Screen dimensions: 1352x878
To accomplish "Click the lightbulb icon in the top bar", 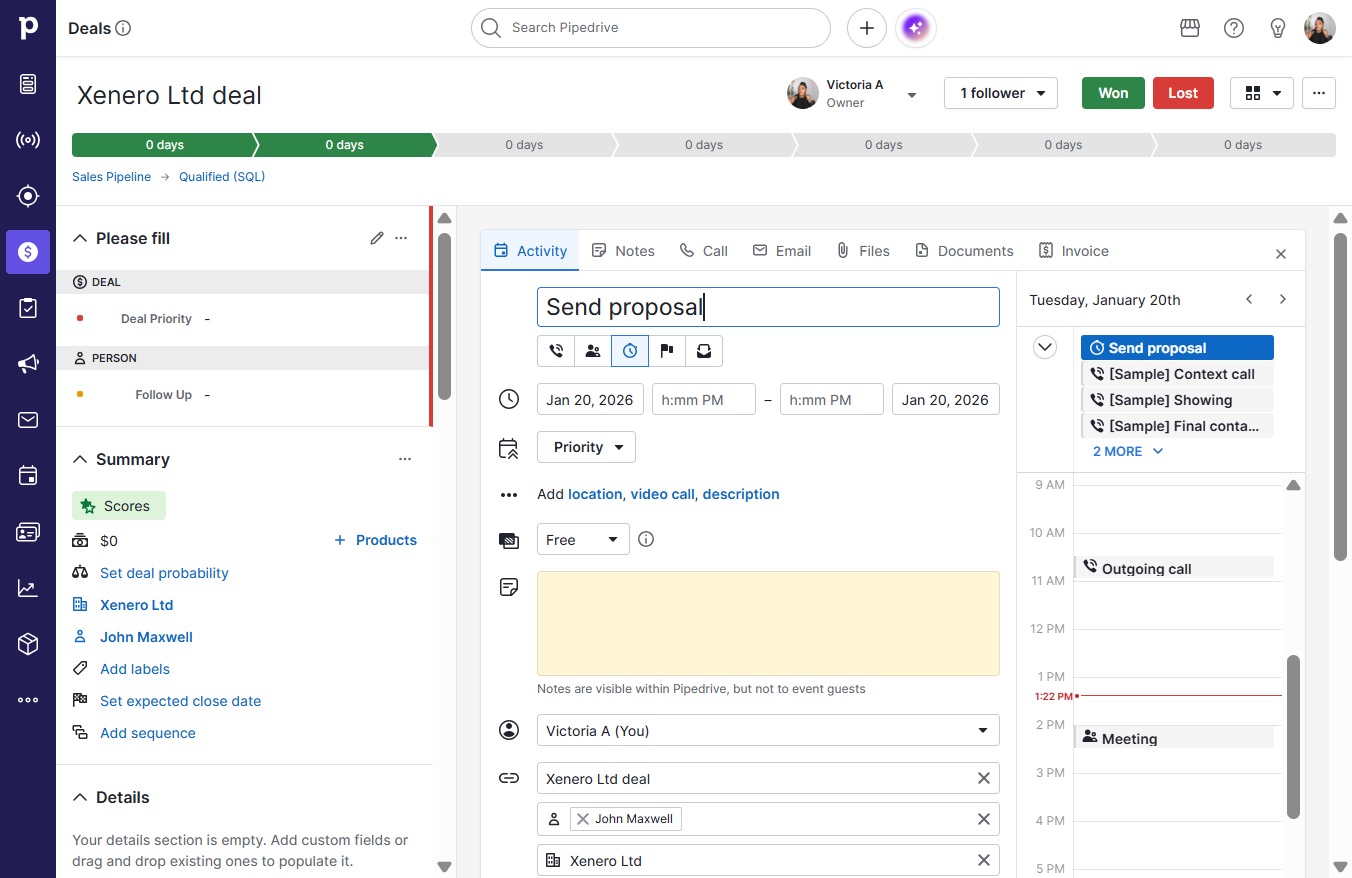I will coord(1278,28).
